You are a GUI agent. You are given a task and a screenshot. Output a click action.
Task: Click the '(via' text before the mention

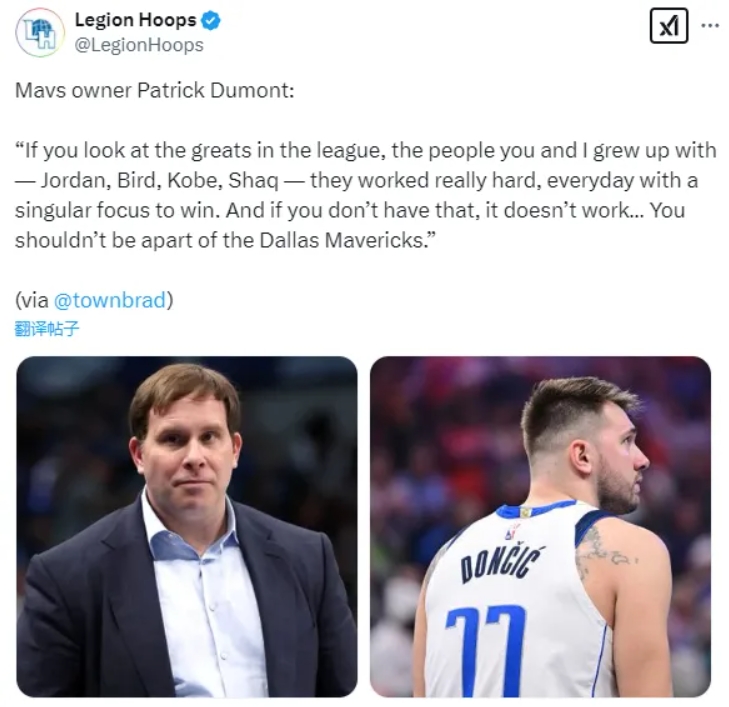coord(32,300)
